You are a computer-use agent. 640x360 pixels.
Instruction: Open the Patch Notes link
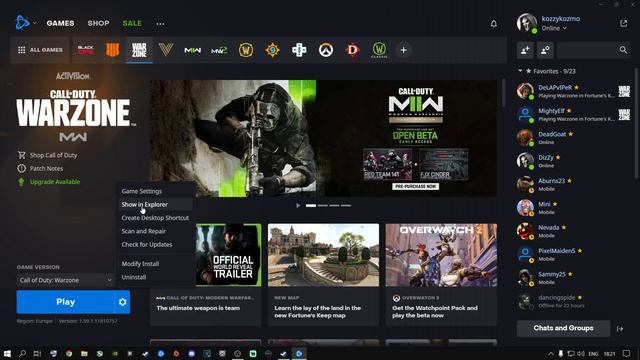pos(40,168)
